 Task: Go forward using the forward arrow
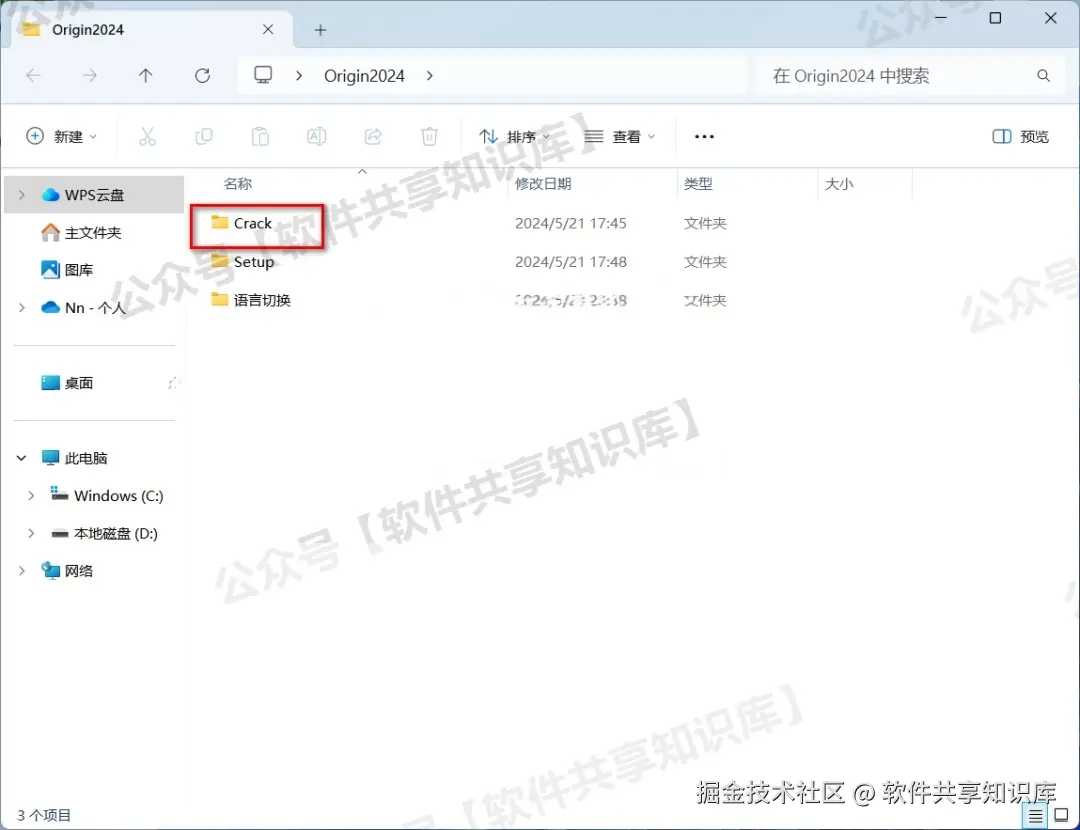coord(90,75)
